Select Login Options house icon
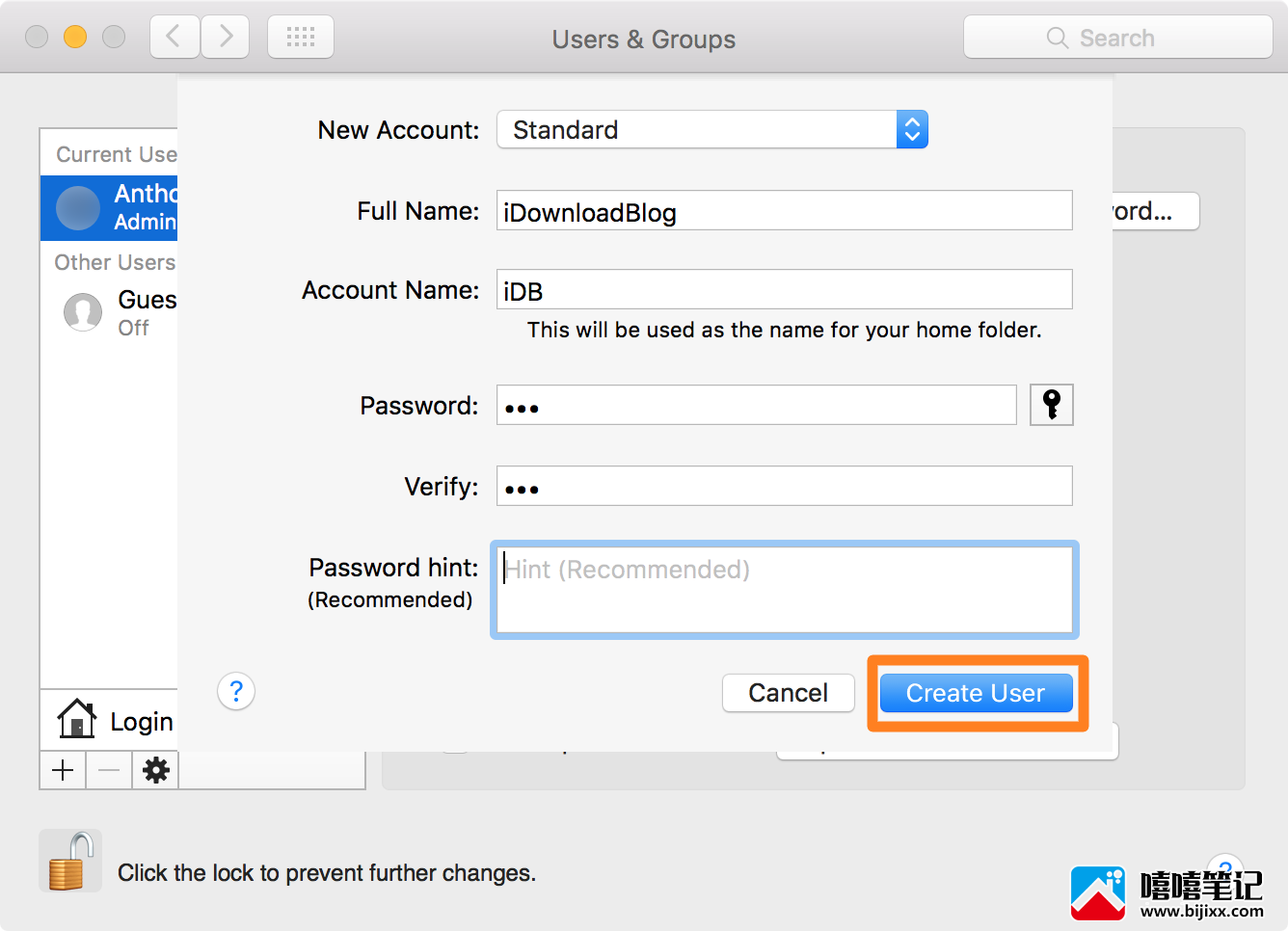 [77, 719]
